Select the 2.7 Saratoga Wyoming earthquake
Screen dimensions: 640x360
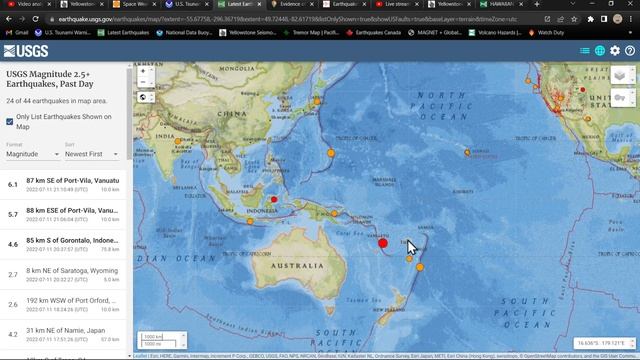point(63,274)
